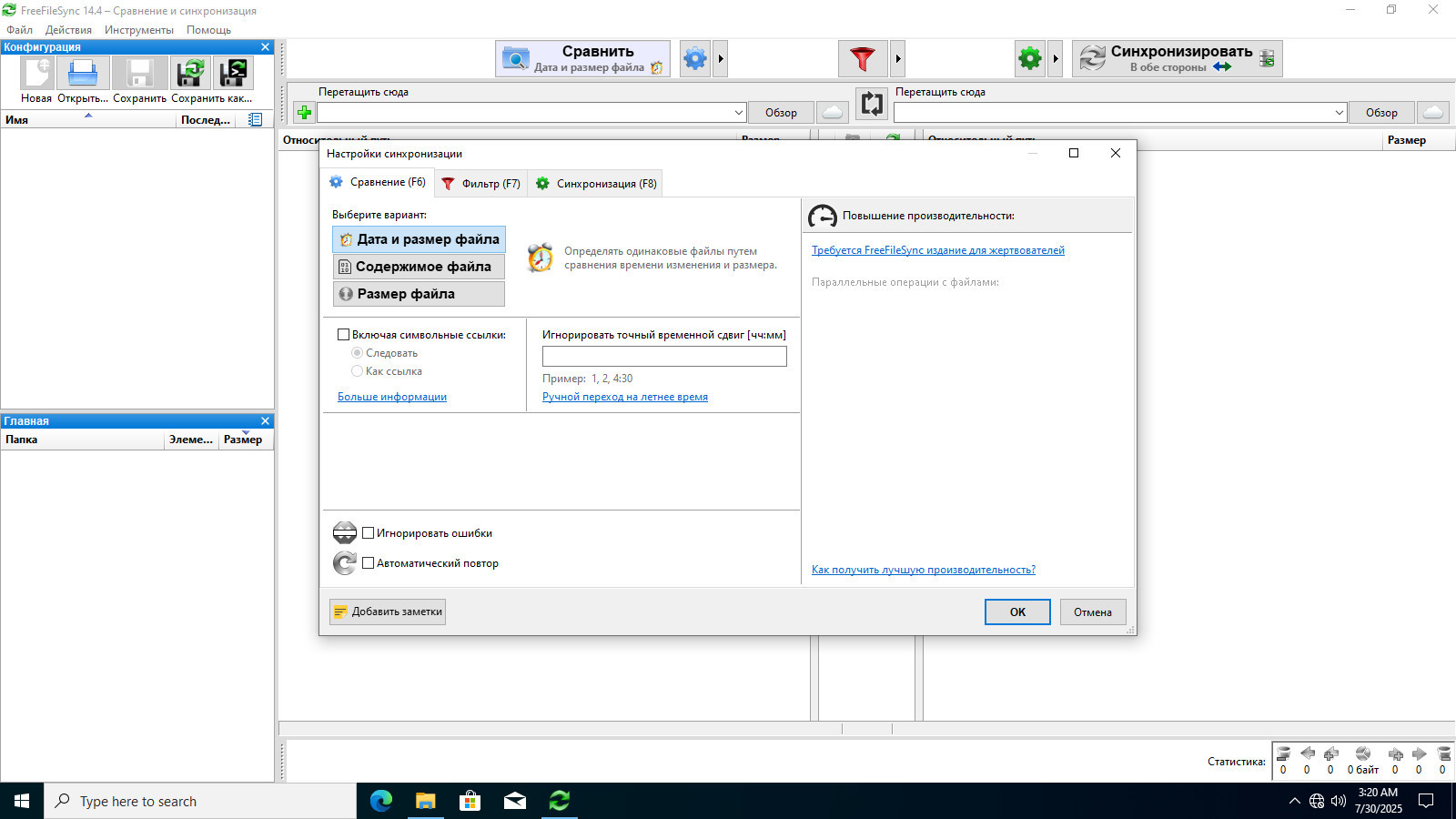
Task: Open comparison settings blue gear icon
Action: 695,59
